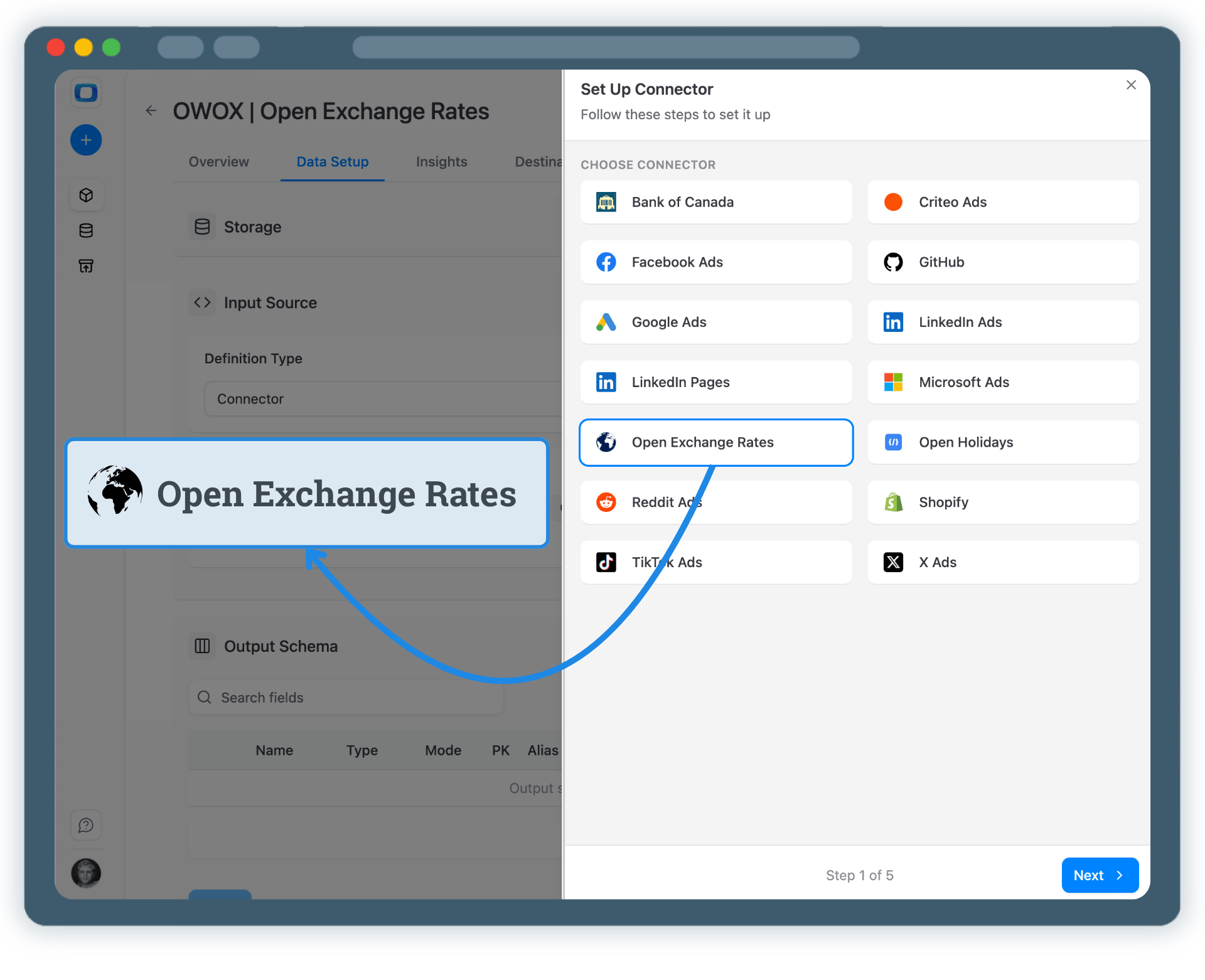Click the Search fields input
This screenshot has width=1205, height=980.
345,698
